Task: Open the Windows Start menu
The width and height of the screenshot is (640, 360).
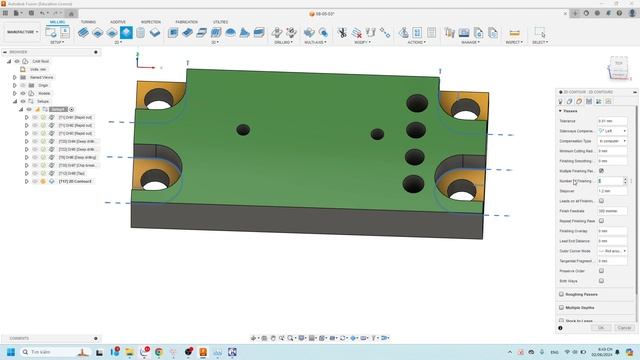Action: coord(11,352)
